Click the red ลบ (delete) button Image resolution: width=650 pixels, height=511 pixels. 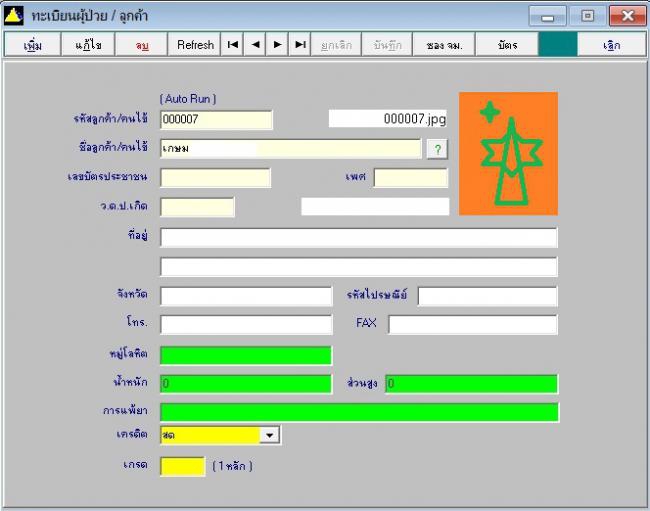pyautogui.click(x=141, y=44)
